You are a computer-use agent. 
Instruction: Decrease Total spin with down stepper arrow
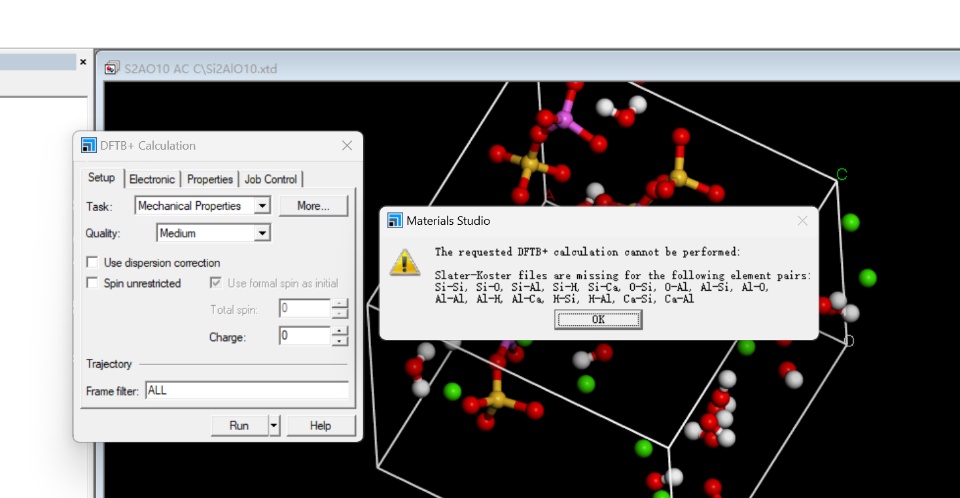tap(340, 313)
